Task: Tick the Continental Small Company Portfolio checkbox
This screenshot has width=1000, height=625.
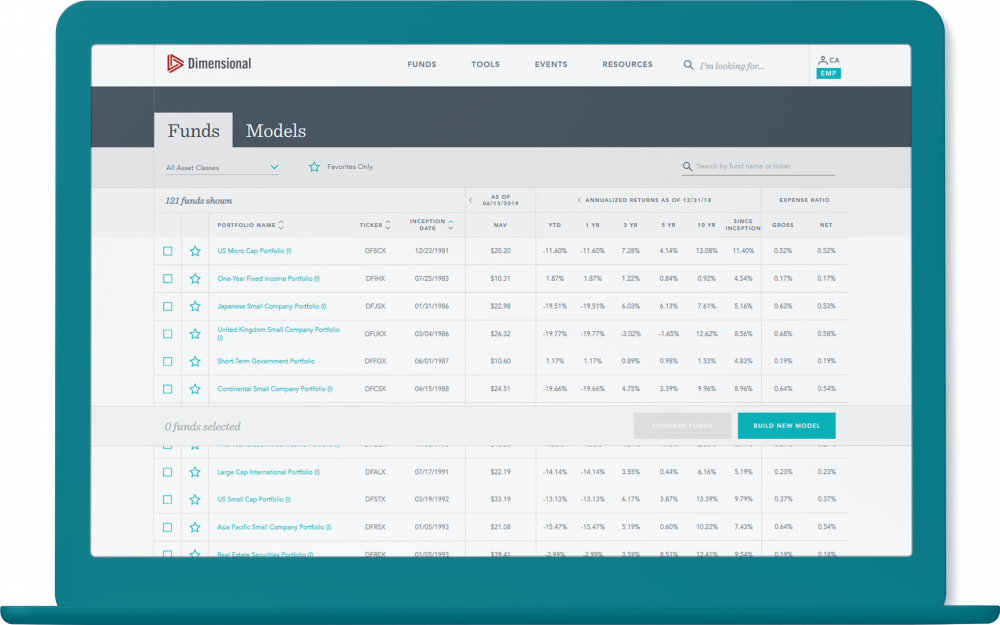Action: tap(168, 389)
